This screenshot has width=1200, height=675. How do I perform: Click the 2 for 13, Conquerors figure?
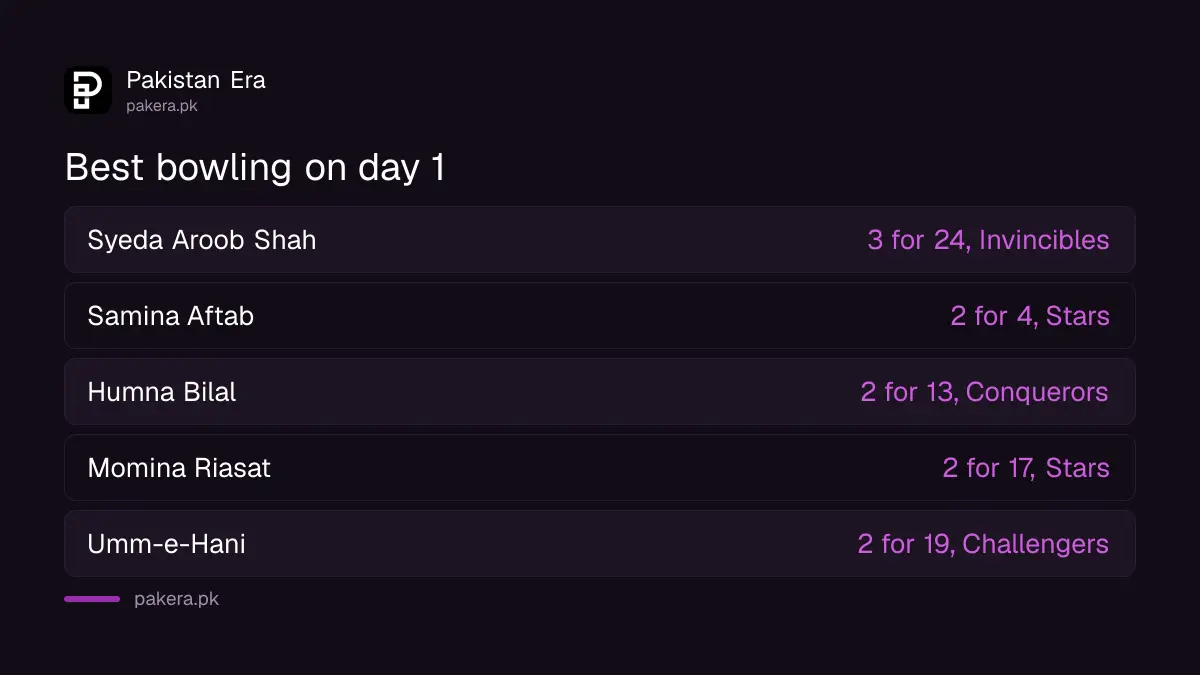pos(984,392)
